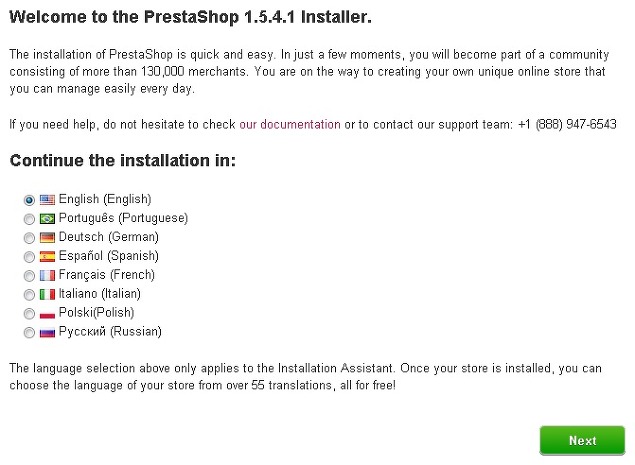The image size is (635, 465).
Task: Choose the Español radio button
Action: (x=29, y=257)
